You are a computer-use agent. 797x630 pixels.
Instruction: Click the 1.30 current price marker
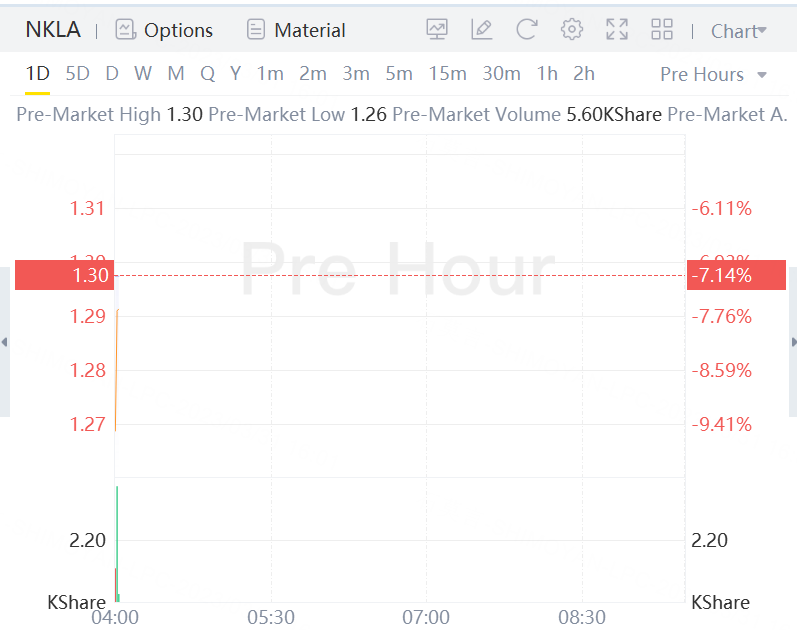point(64,275)
